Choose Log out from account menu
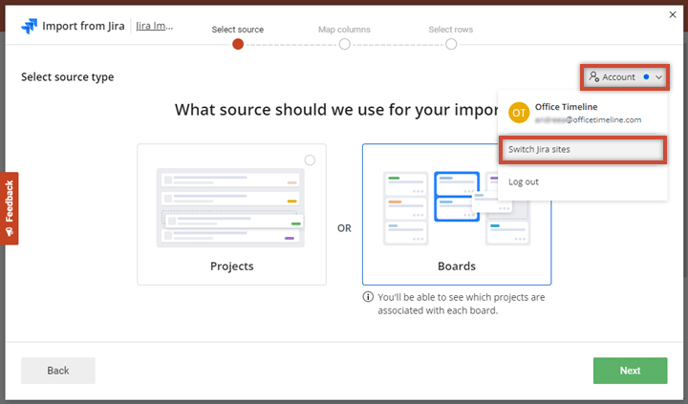 [523, 182]
